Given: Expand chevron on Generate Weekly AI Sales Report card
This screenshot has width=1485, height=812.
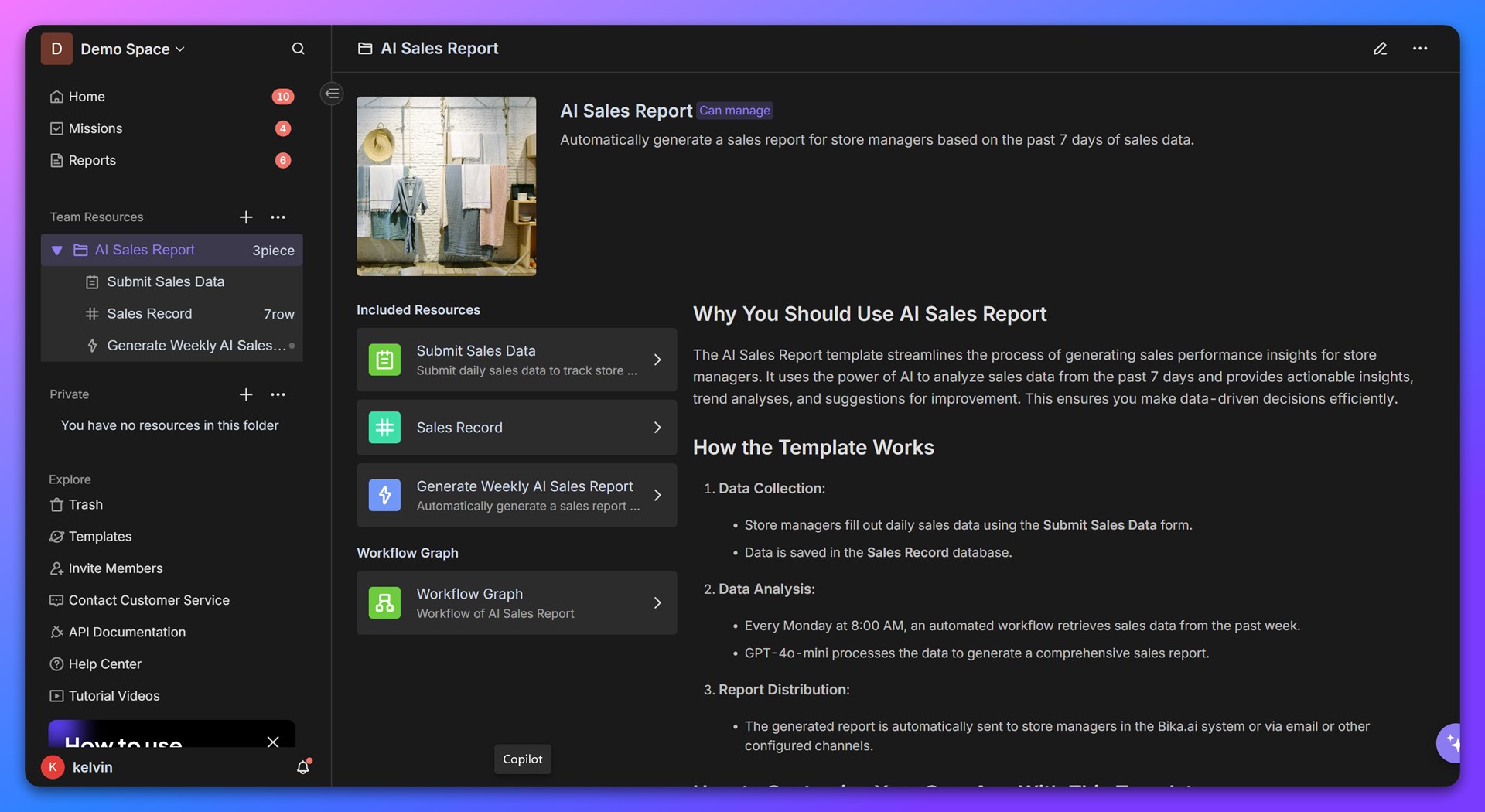Looking at the screenshot, I should 657,495.
